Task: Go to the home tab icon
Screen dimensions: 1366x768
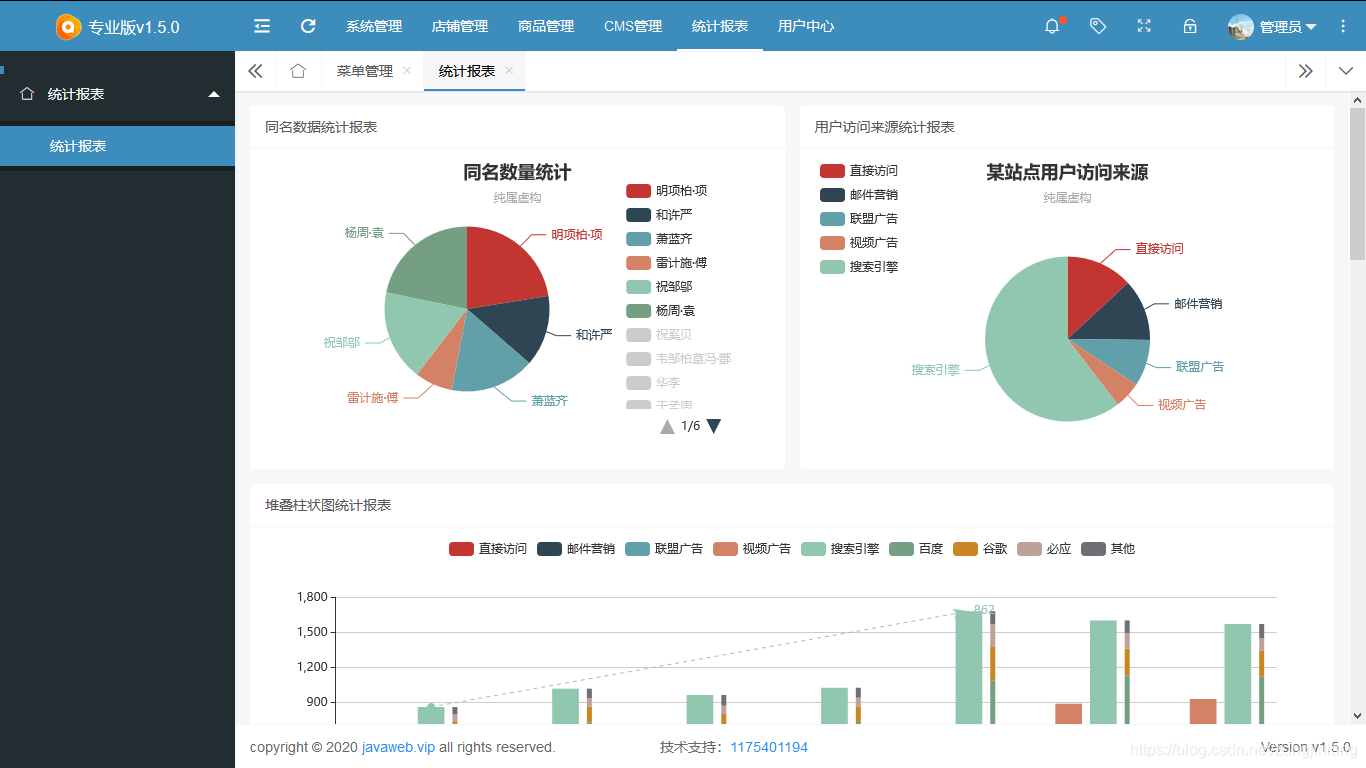Action: 298,71
